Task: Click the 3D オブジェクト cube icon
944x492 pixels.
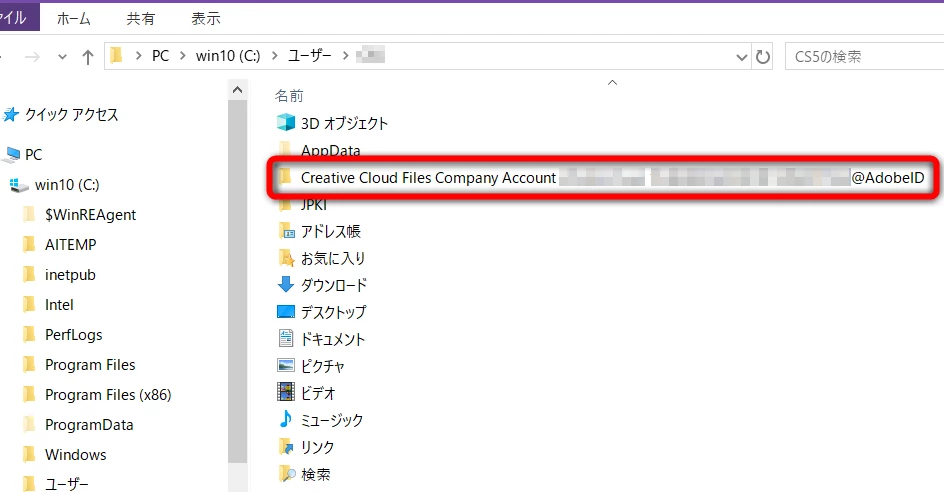Action: (286, 122)
